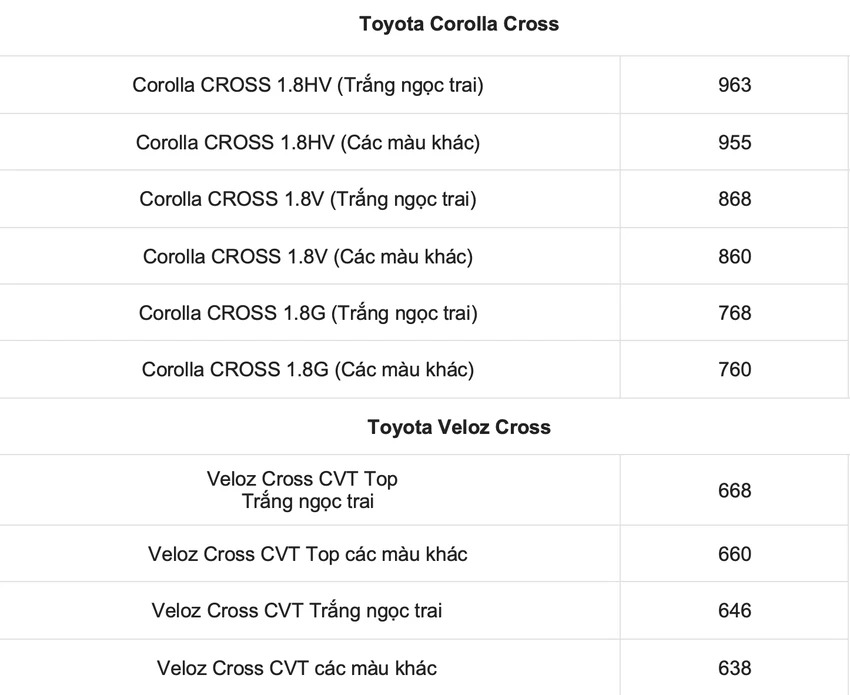Image resolution: width=850 pixels, height=695 pixels.
Task: Click the 955 price value
Action: pyautogui.click(x=735, y=143)
